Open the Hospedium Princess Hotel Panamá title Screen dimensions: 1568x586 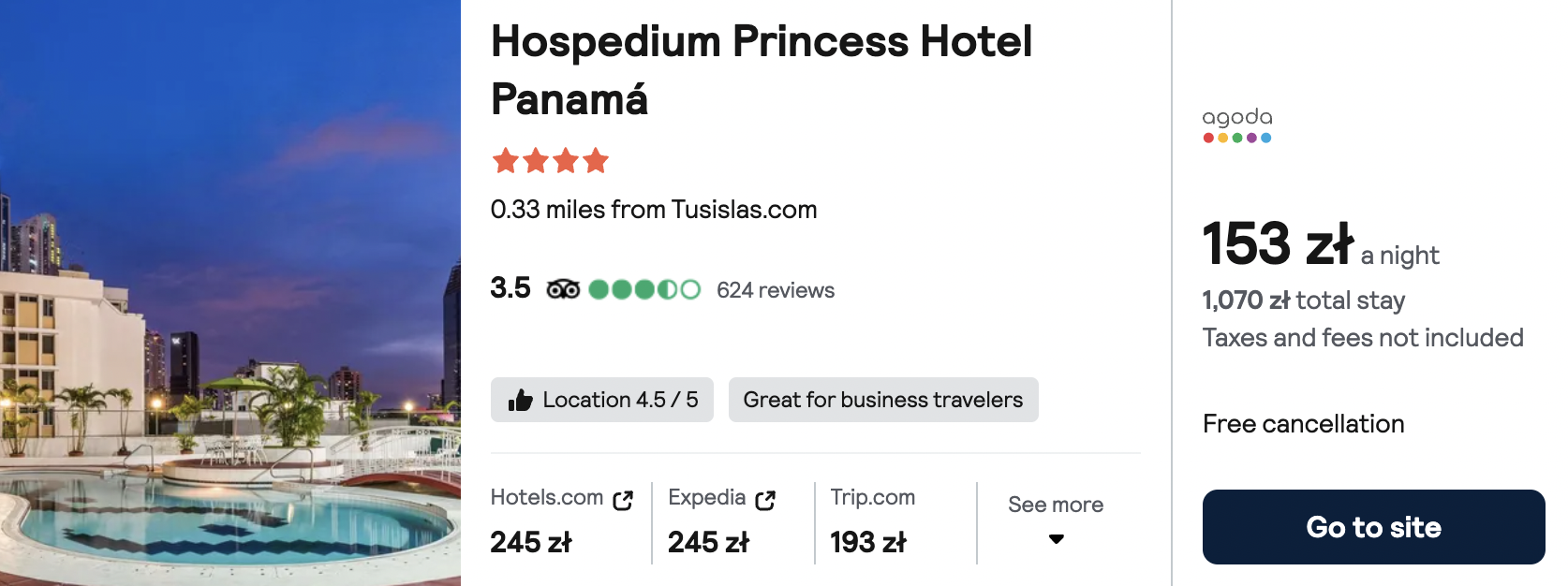point(762,70)
